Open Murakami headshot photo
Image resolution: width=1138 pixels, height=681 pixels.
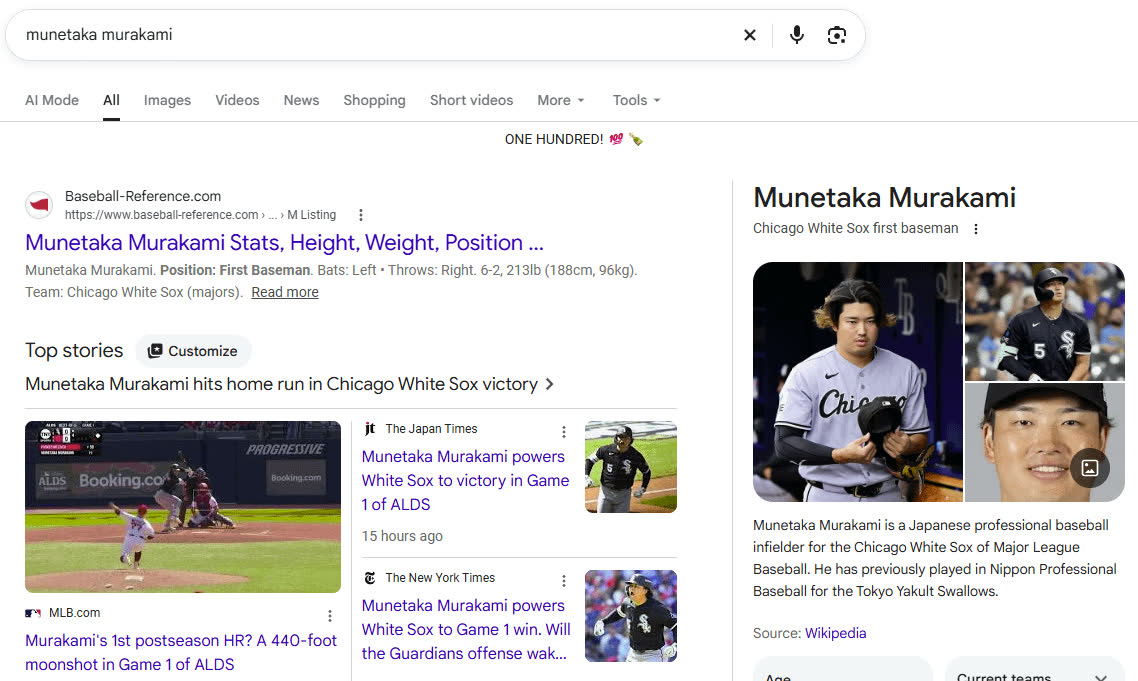click(x=1044, y=443)
